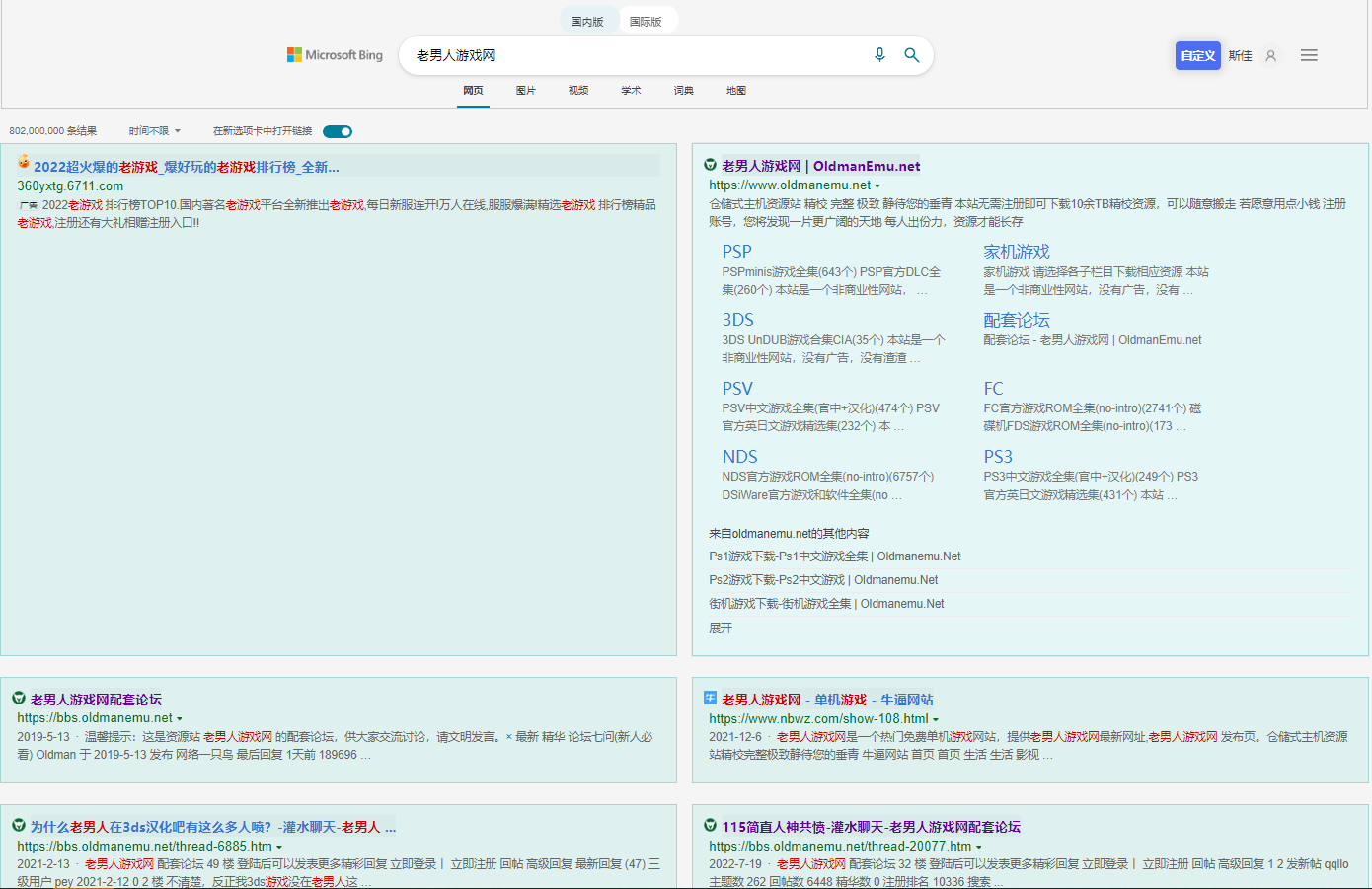Open the NDS sitelink
Screen dimensions: 1372x889
(x=740, y=457)
